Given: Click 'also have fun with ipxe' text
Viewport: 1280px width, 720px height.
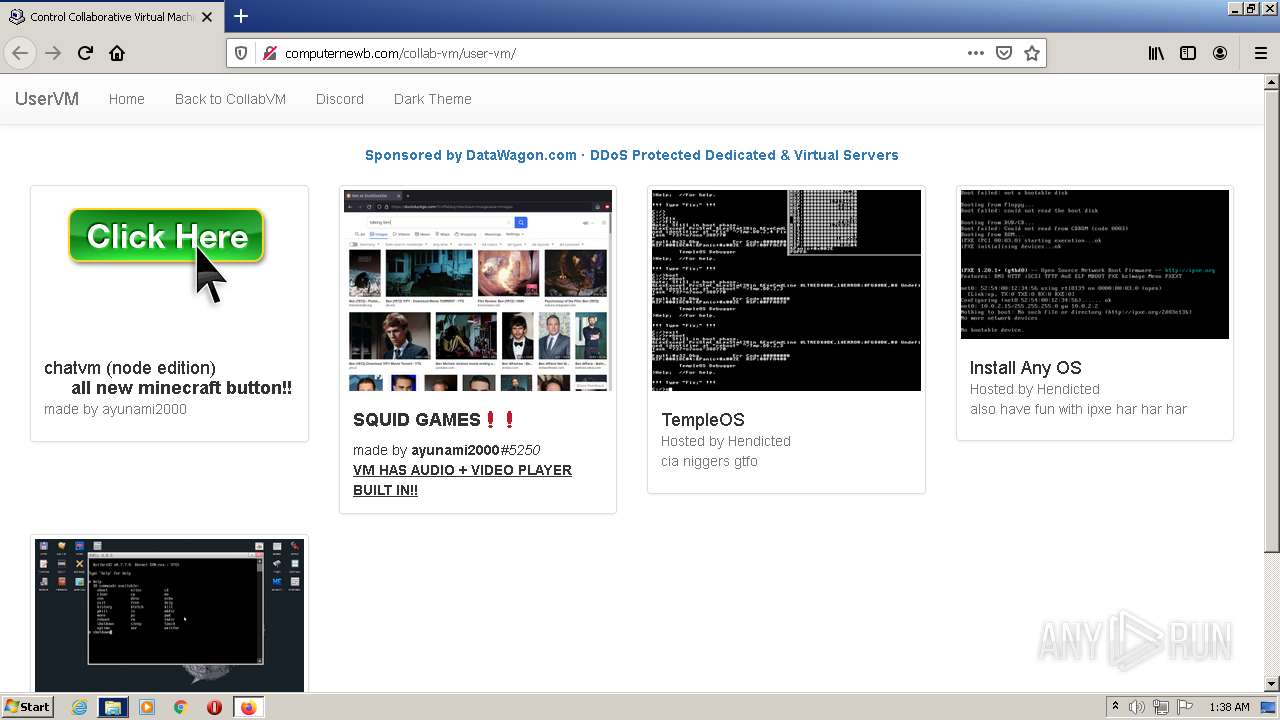Looking at the screenshot, I should [1078, 409].
